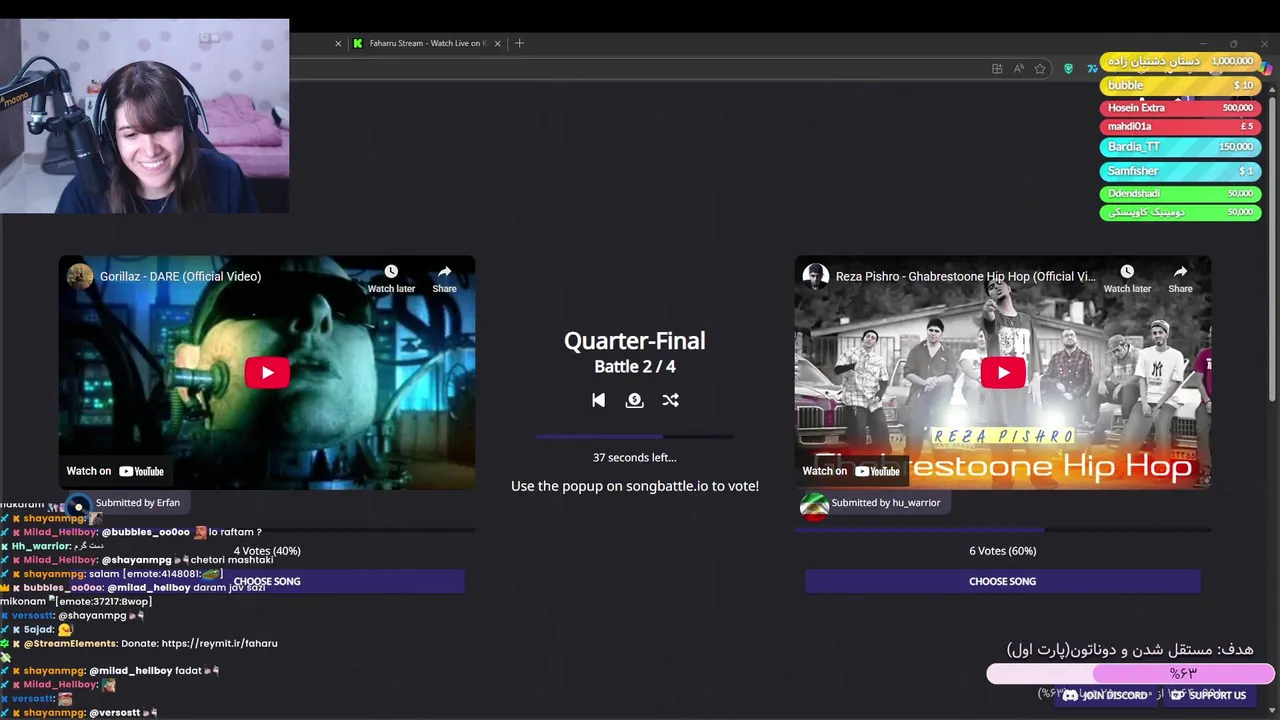Bookmark page with the star icon

point(1040,69)
